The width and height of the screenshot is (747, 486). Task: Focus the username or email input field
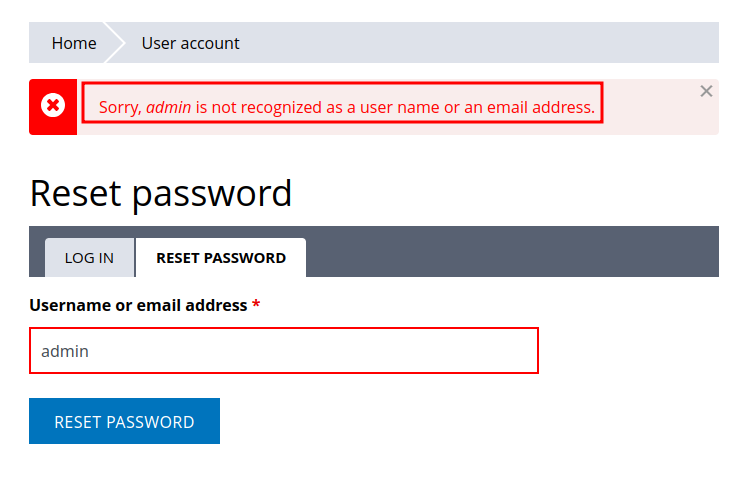pos(284,351)
